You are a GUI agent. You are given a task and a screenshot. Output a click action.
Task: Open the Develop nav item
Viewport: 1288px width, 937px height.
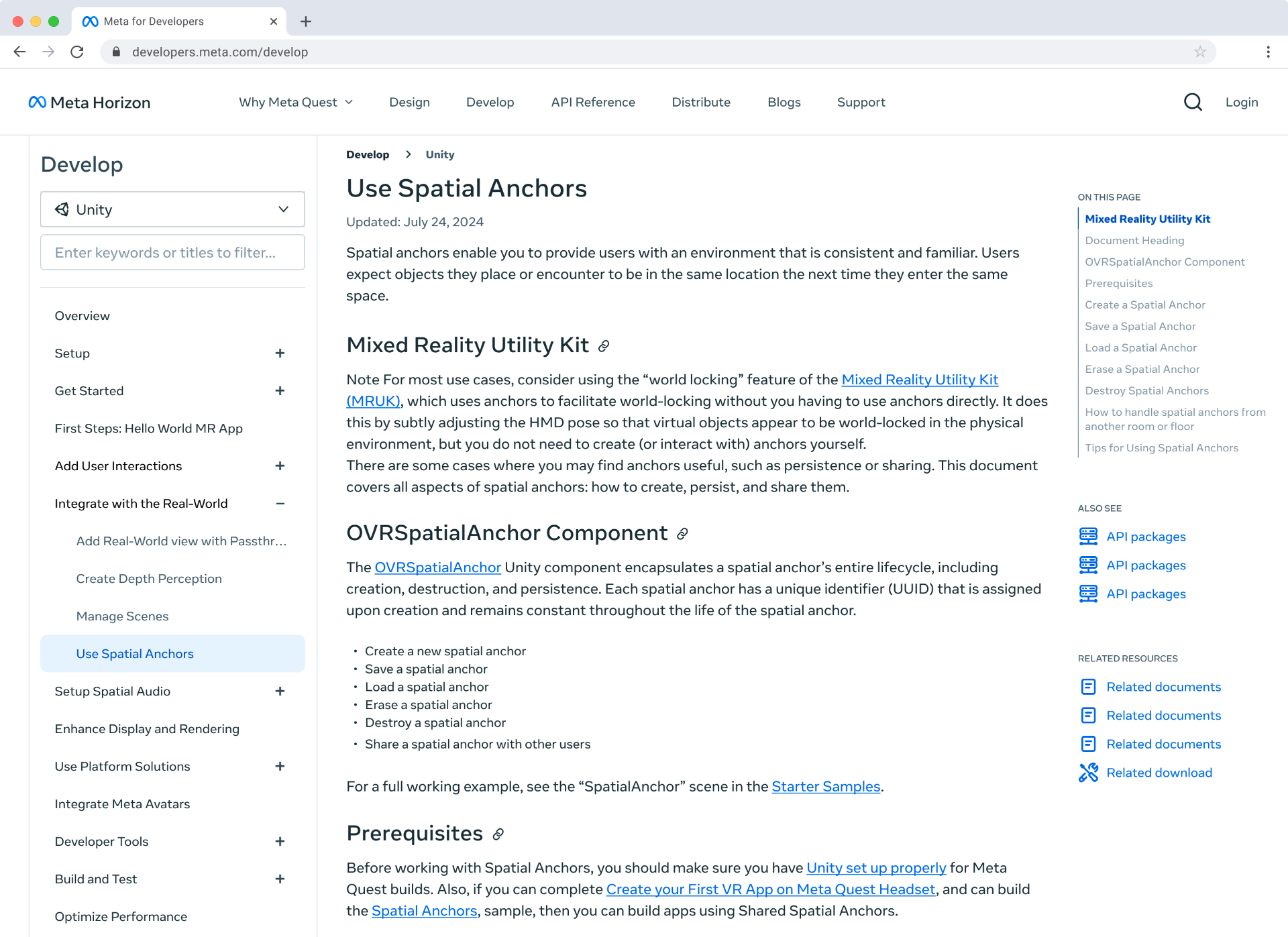pyautogui.click(x=490, y=102)
